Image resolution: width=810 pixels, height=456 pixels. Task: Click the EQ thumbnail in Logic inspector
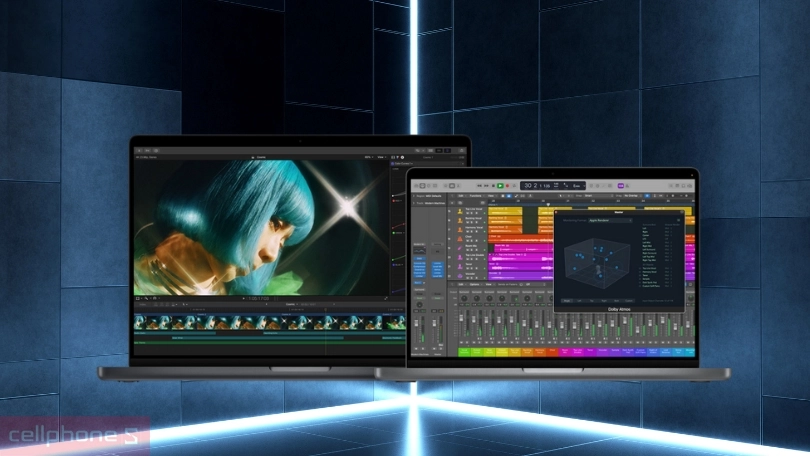pos(419,250)
